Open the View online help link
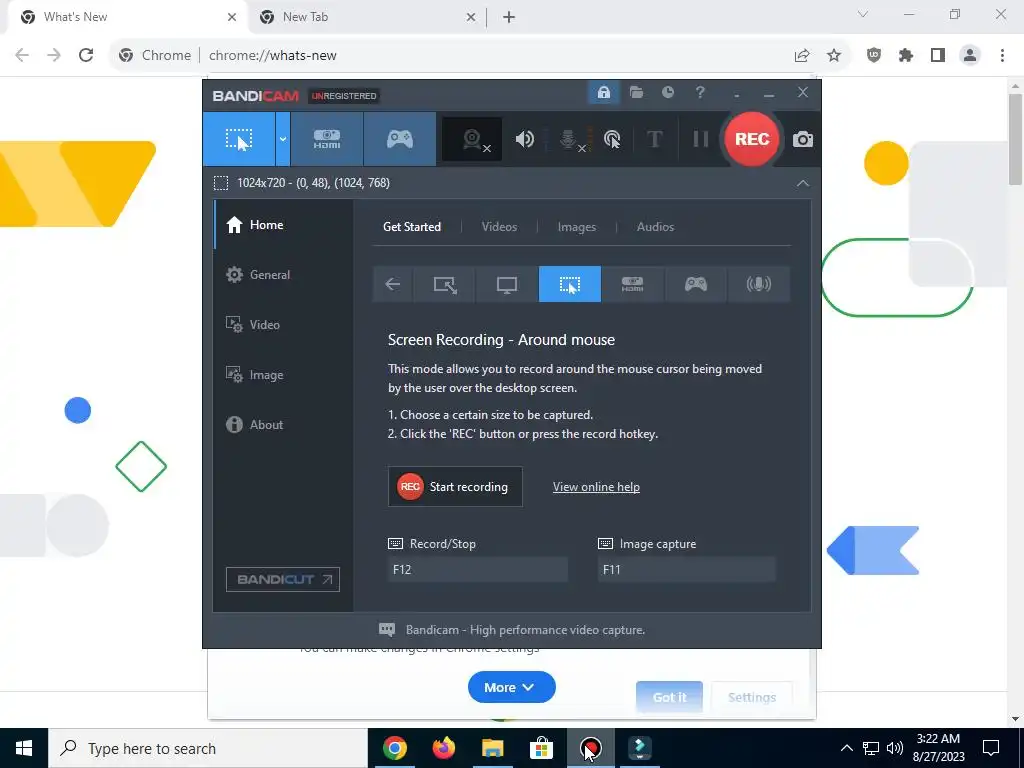The image size is (1024, 768). coord(596,487)
